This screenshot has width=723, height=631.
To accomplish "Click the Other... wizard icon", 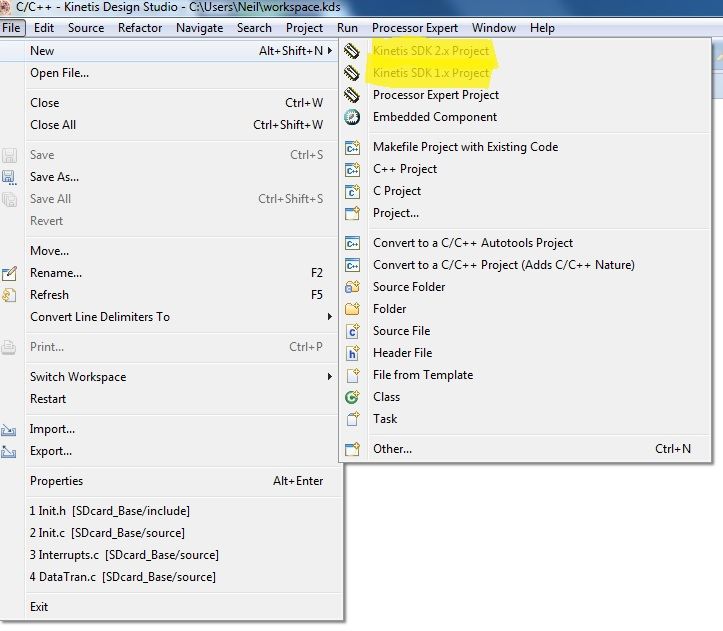I will 352,449.
